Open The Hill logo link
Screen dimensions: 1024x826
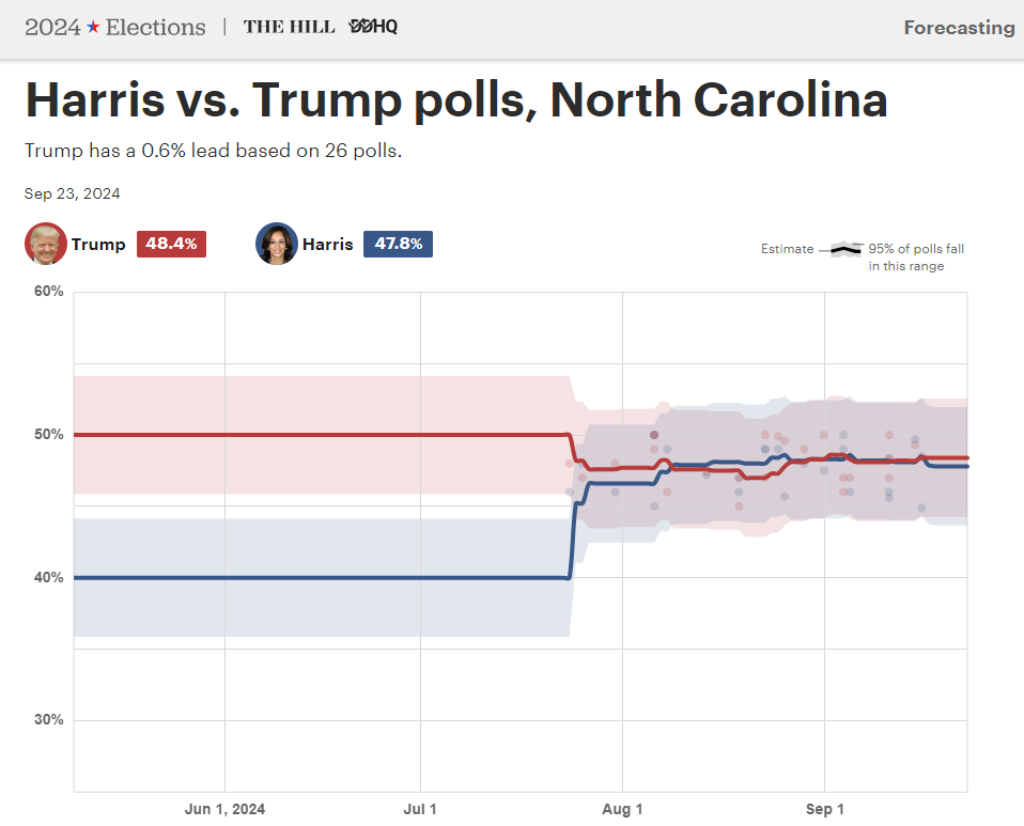click(x=289, y=27)
